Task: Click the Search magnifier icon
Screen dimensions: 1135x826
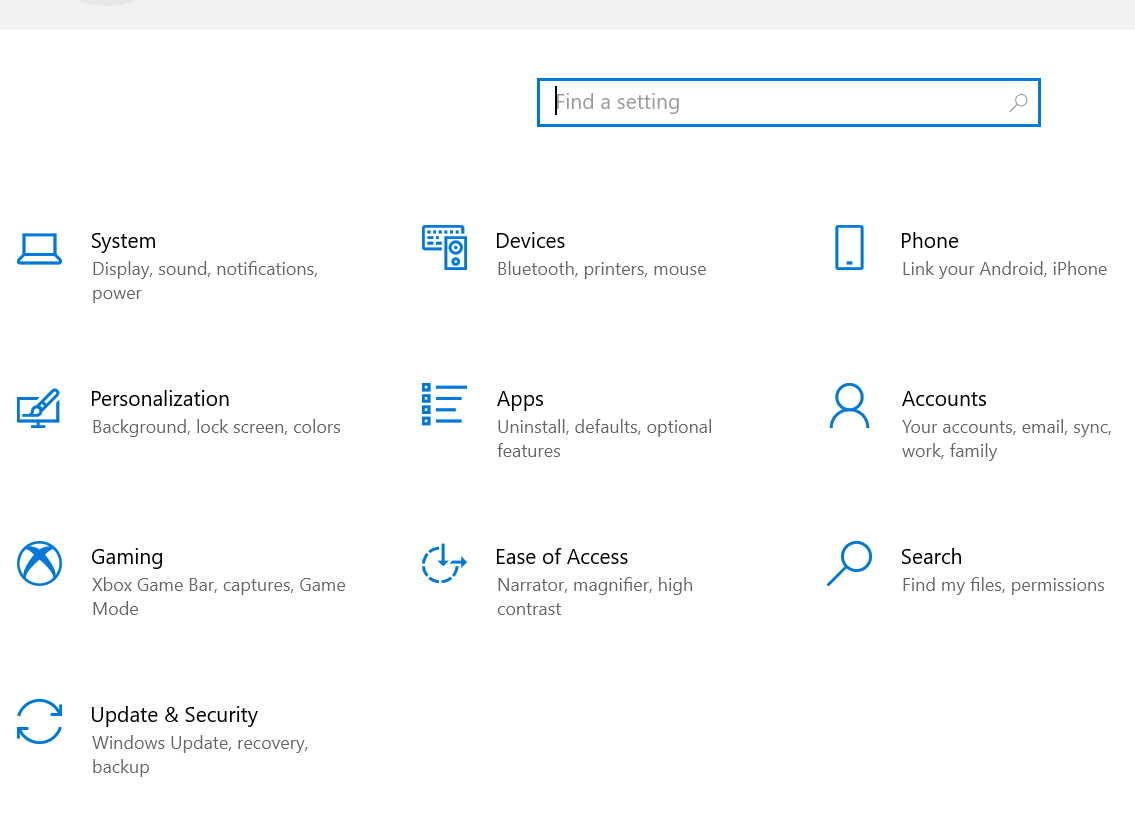Action: tap(849, 564)
